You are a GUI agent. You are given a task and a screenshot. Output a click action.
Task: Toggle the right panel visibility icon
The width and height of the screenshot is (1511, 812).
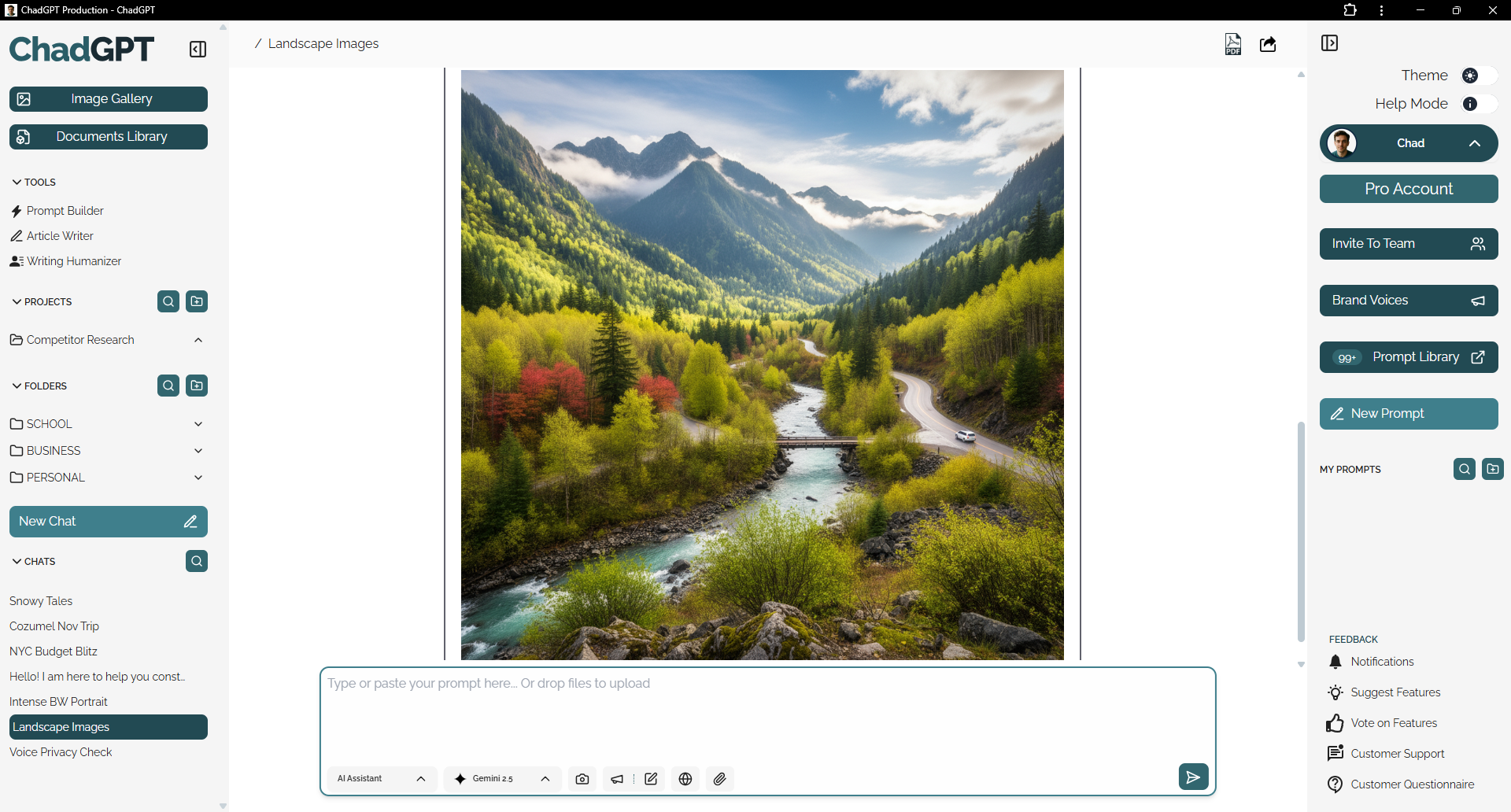[1329, 43]
